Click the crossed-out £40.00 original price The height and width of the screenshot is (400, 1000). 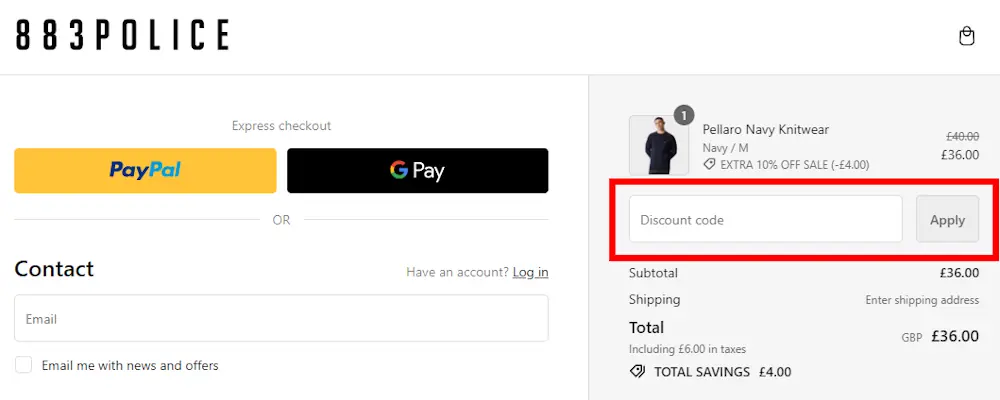tap(962, 136)
